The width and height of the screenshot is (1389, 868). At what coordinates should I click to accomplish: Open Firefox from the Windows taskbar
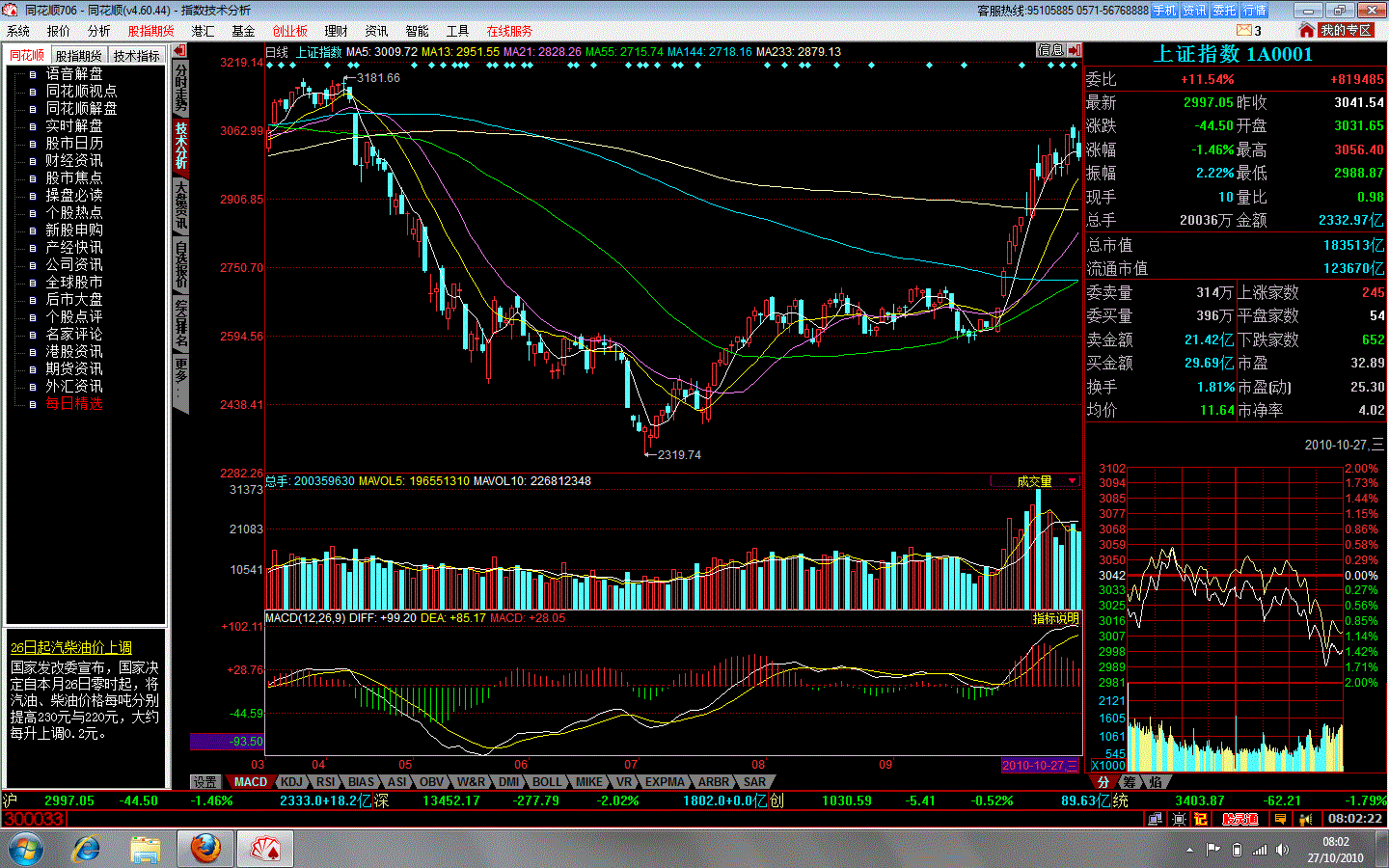204,850
